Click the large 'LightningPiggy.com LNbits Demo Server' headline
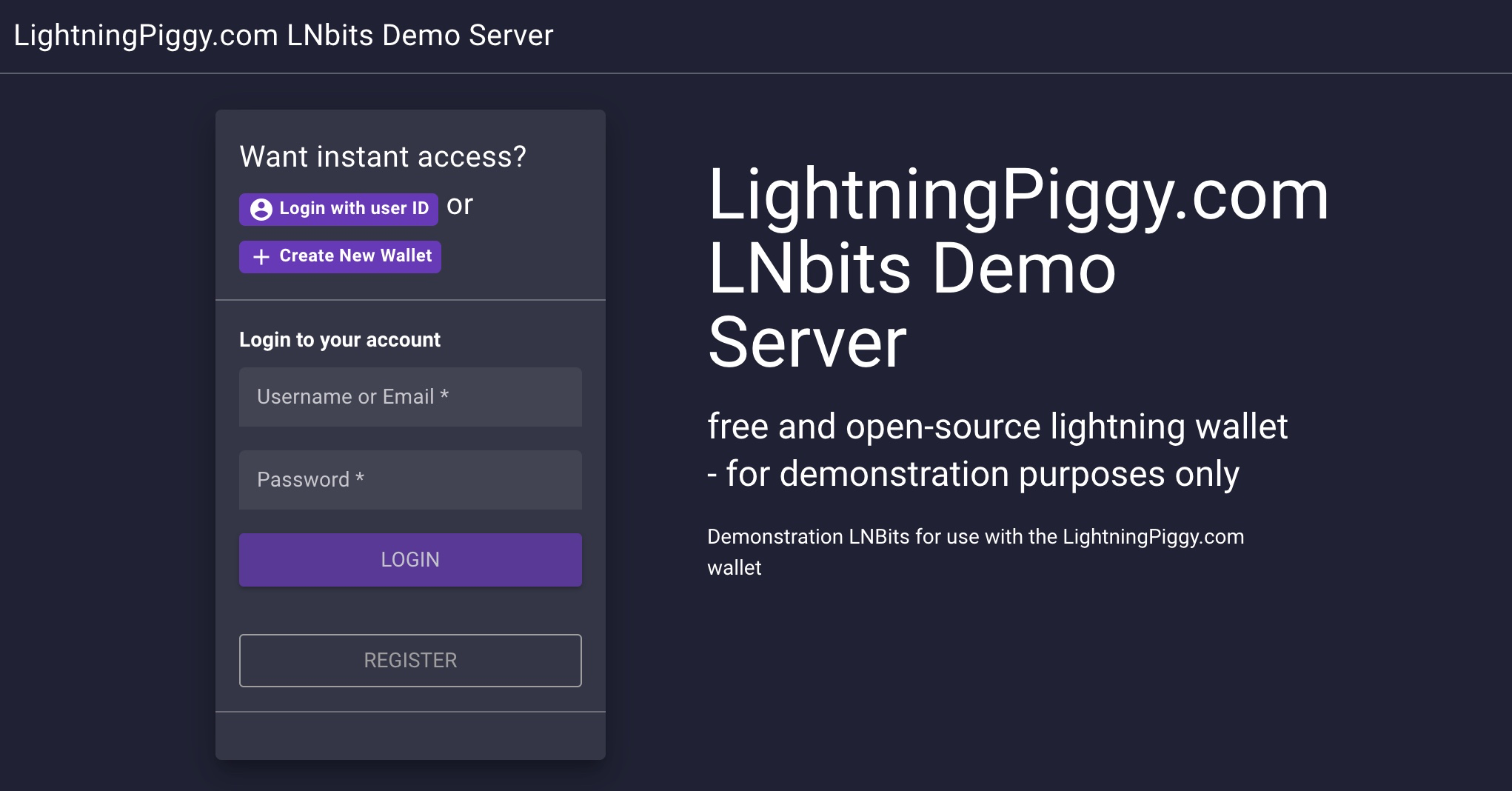Viewport: 1512px width, 791px height. [x=1019, y=268]
